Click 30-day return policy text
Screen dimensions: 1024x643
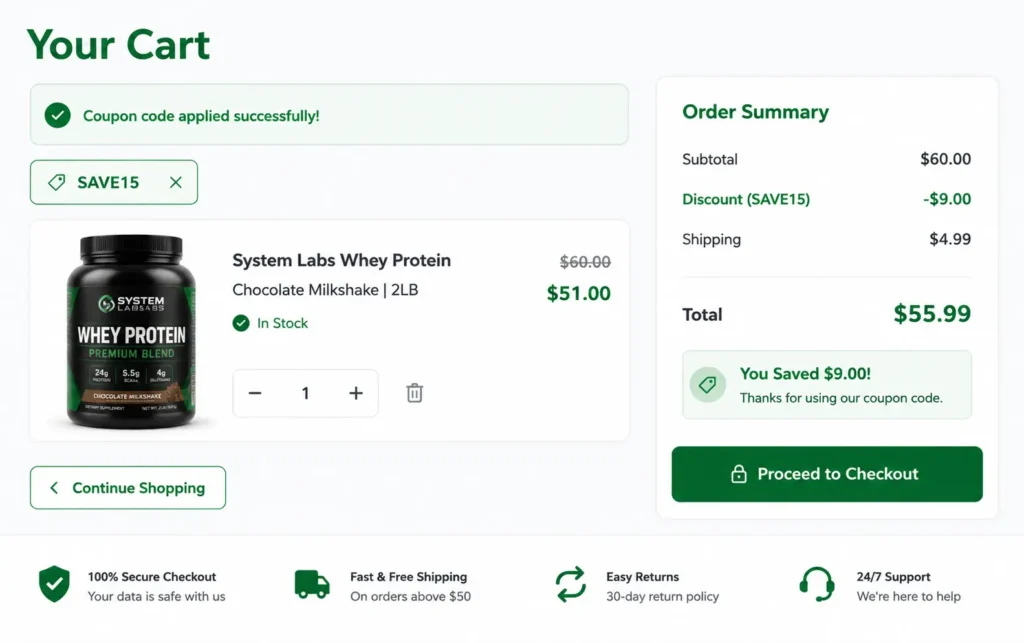coord(662,596)
